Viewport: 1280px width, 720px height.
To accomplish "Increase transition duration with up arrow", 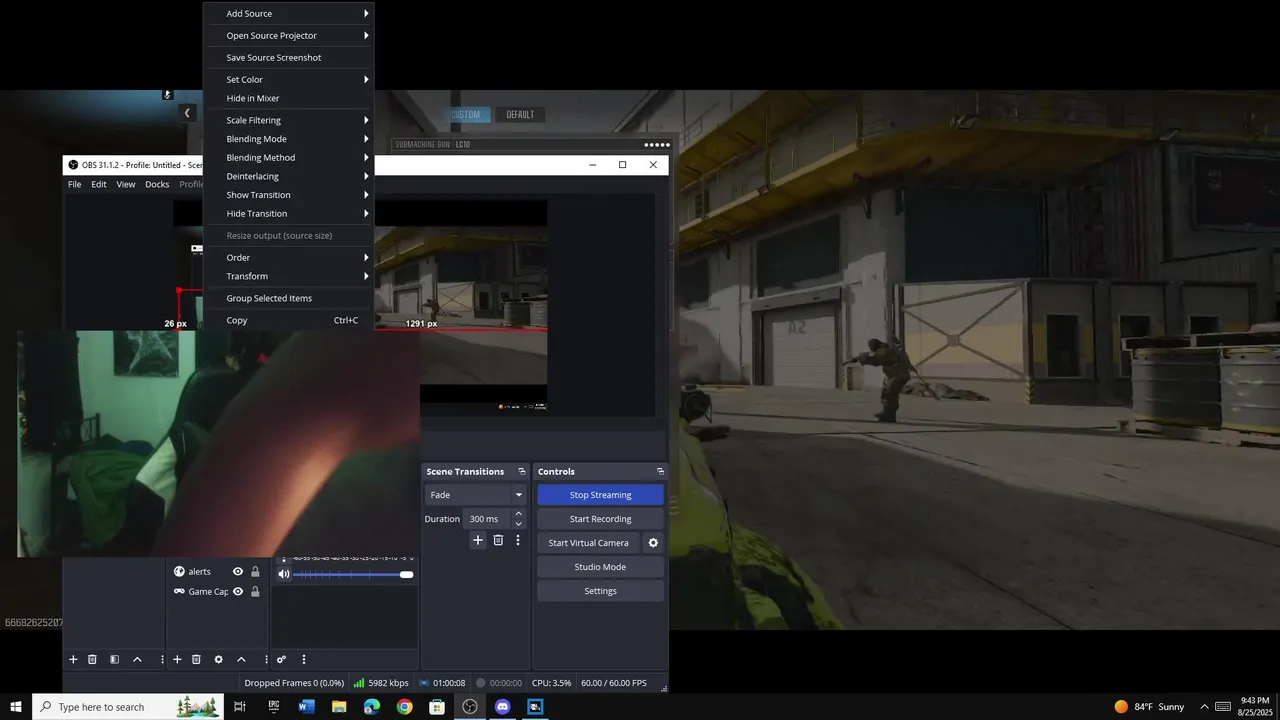I will tap(518, 514).
